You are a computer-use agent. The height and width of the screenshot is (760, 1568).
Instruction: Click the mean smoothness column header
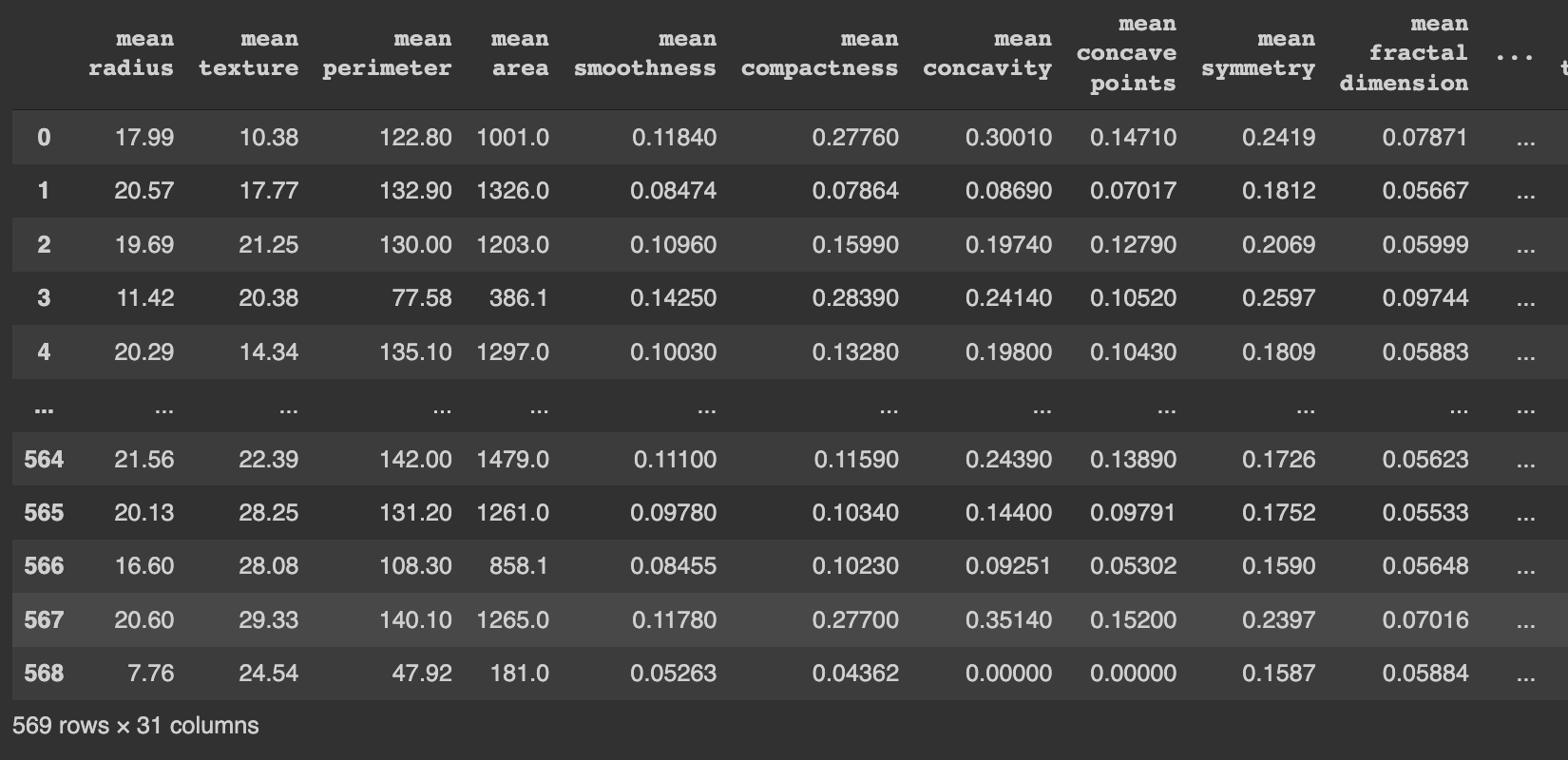click(644, 54)
